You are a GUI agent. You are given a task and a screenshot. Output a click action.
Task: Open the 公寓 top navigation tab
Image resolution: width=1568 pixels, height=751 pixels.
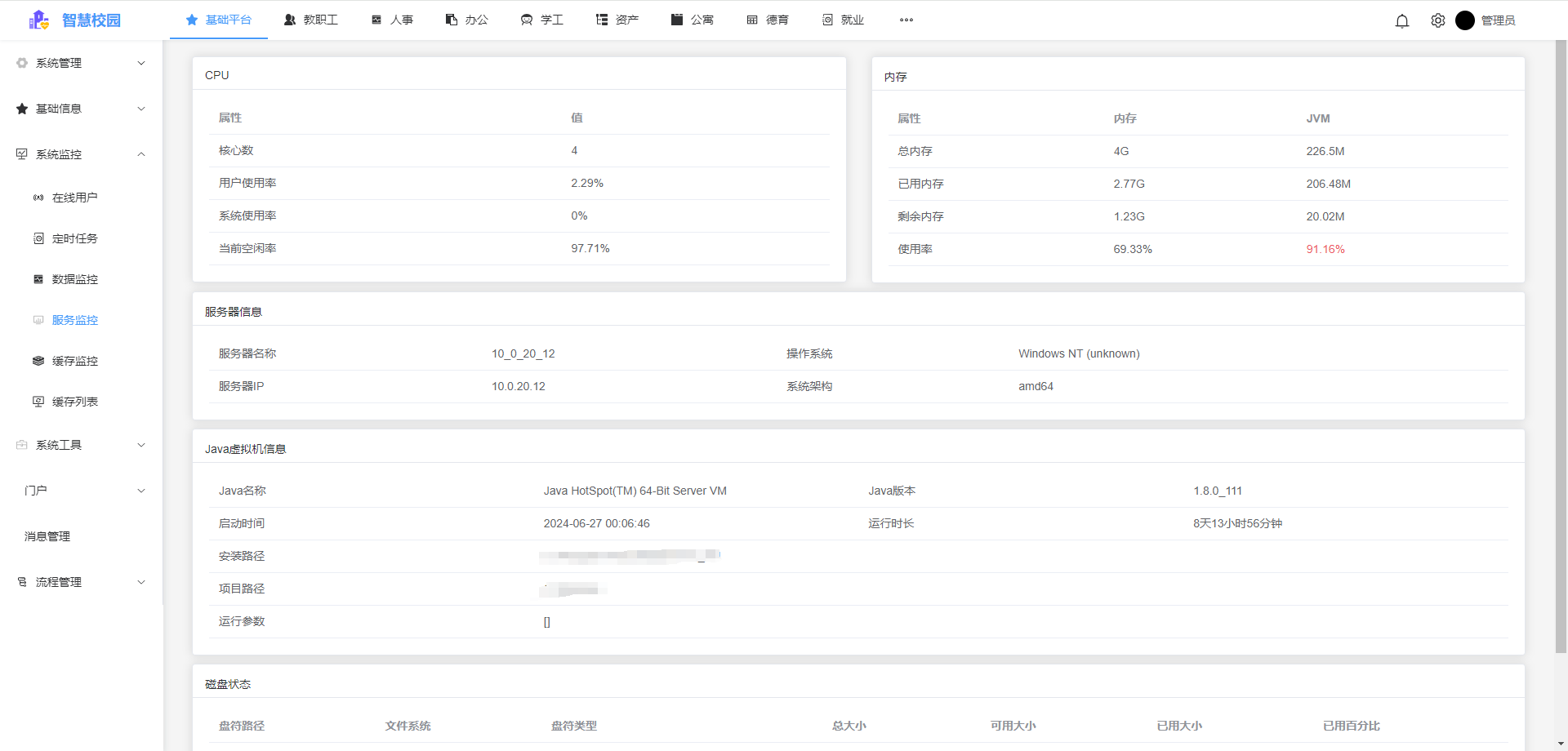(693, 20)
